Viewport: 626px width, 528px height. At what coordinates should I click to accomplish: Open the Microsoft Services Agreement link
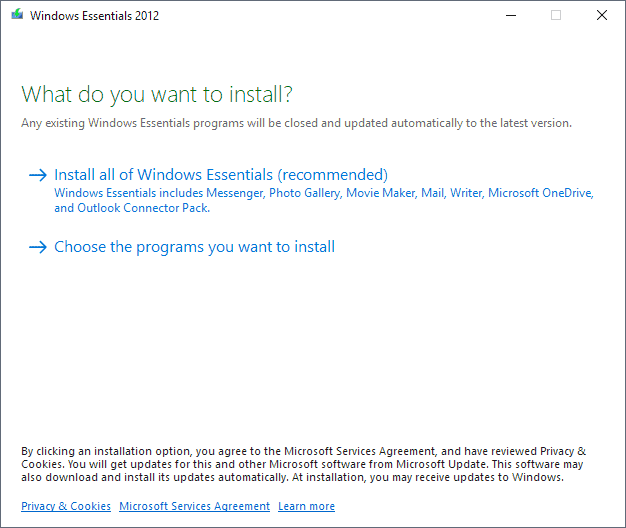(x=194, y=506)
